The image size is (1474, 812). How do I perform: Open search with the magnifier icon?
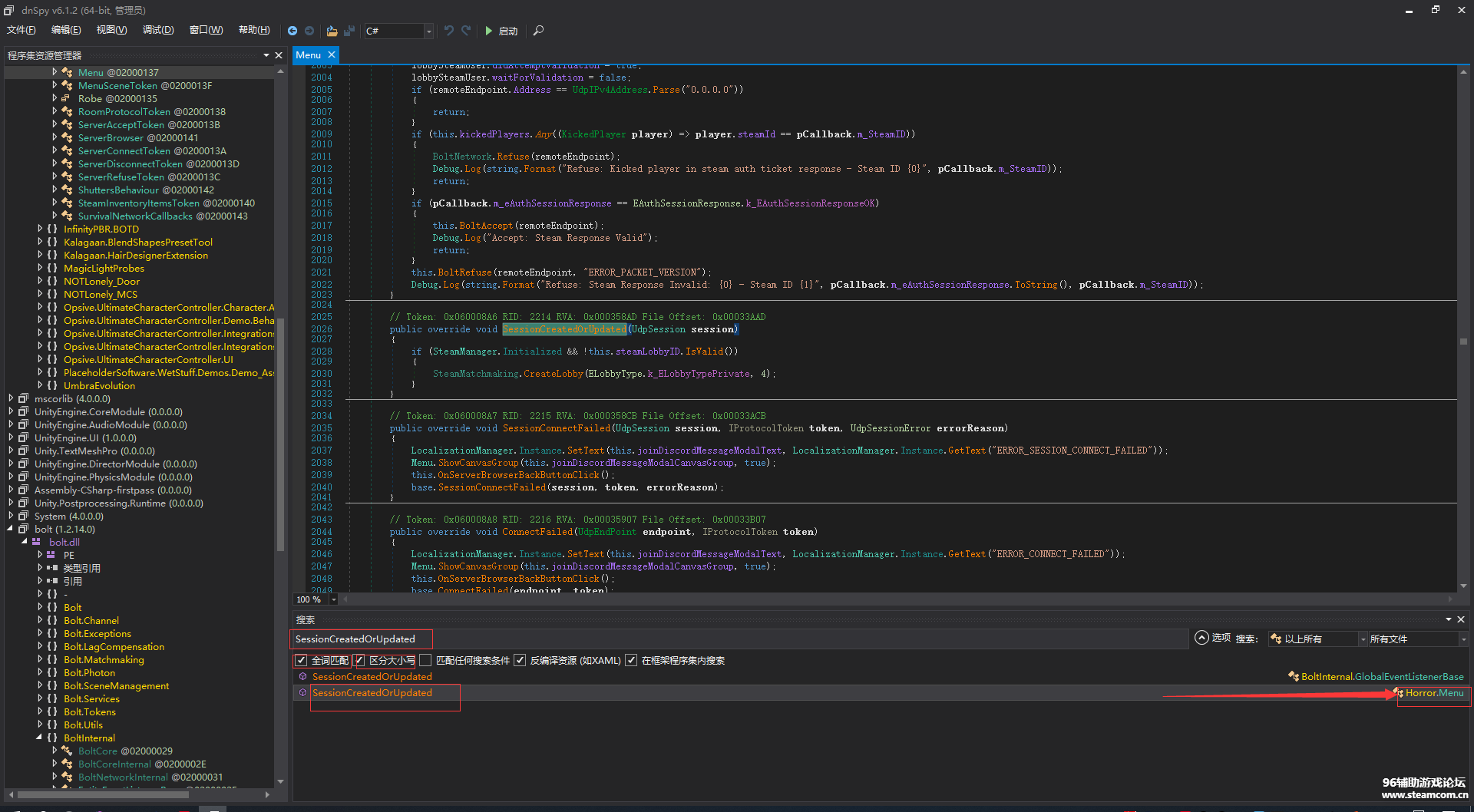tap(538, 31)
